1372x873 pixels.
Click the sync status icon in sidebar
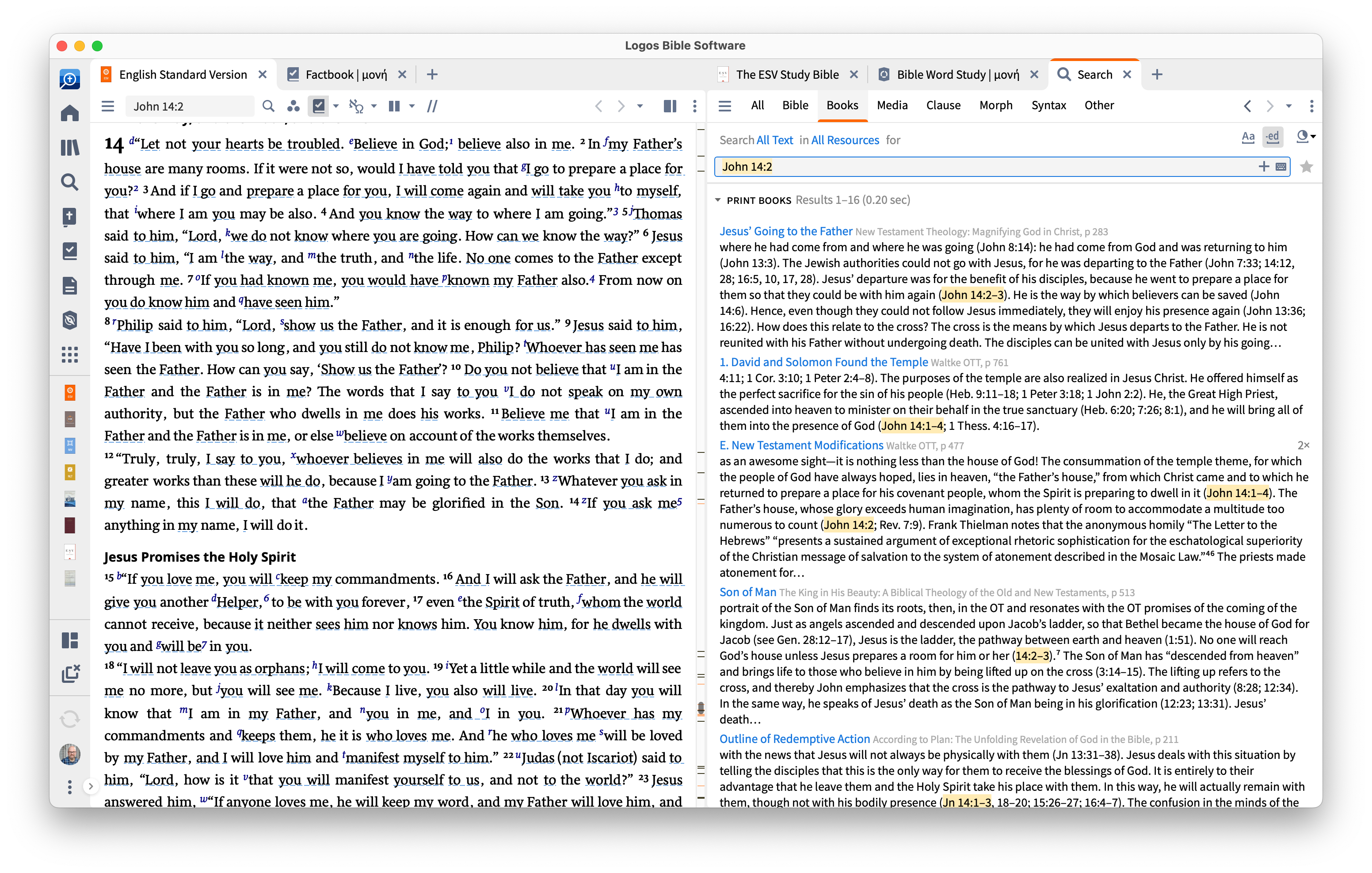coord(69,719)
